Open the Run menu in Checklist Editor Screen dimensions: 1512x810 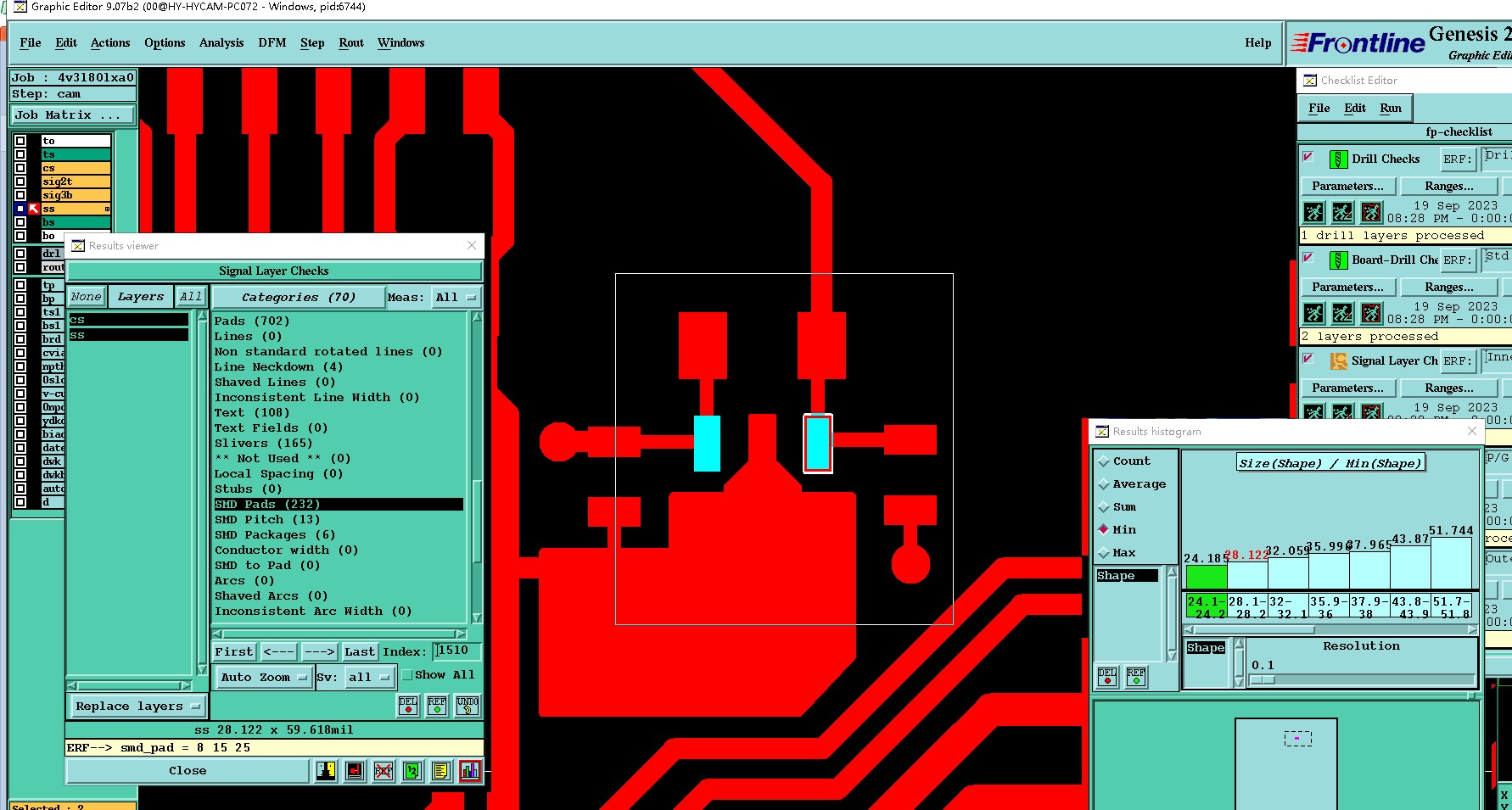pyautogui.click(x=1391, y=108)
